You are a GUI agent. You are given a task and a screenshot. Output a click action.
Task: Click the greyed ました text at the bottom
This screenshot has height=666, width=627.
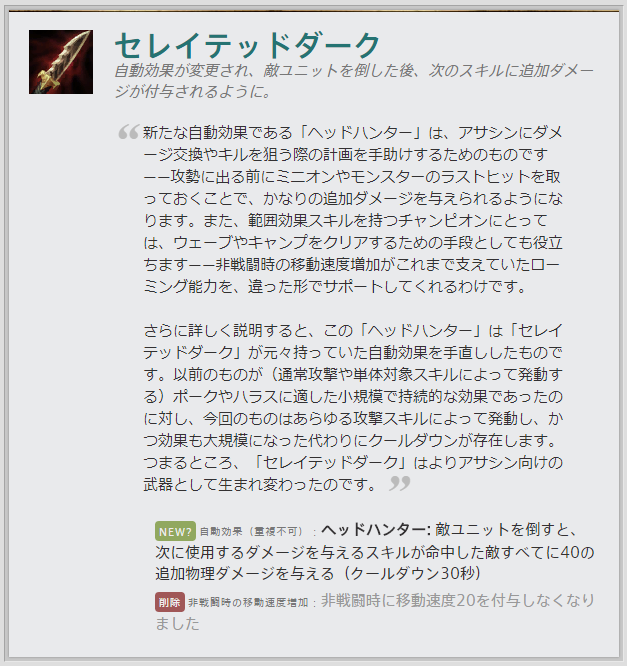pos(177,624)
